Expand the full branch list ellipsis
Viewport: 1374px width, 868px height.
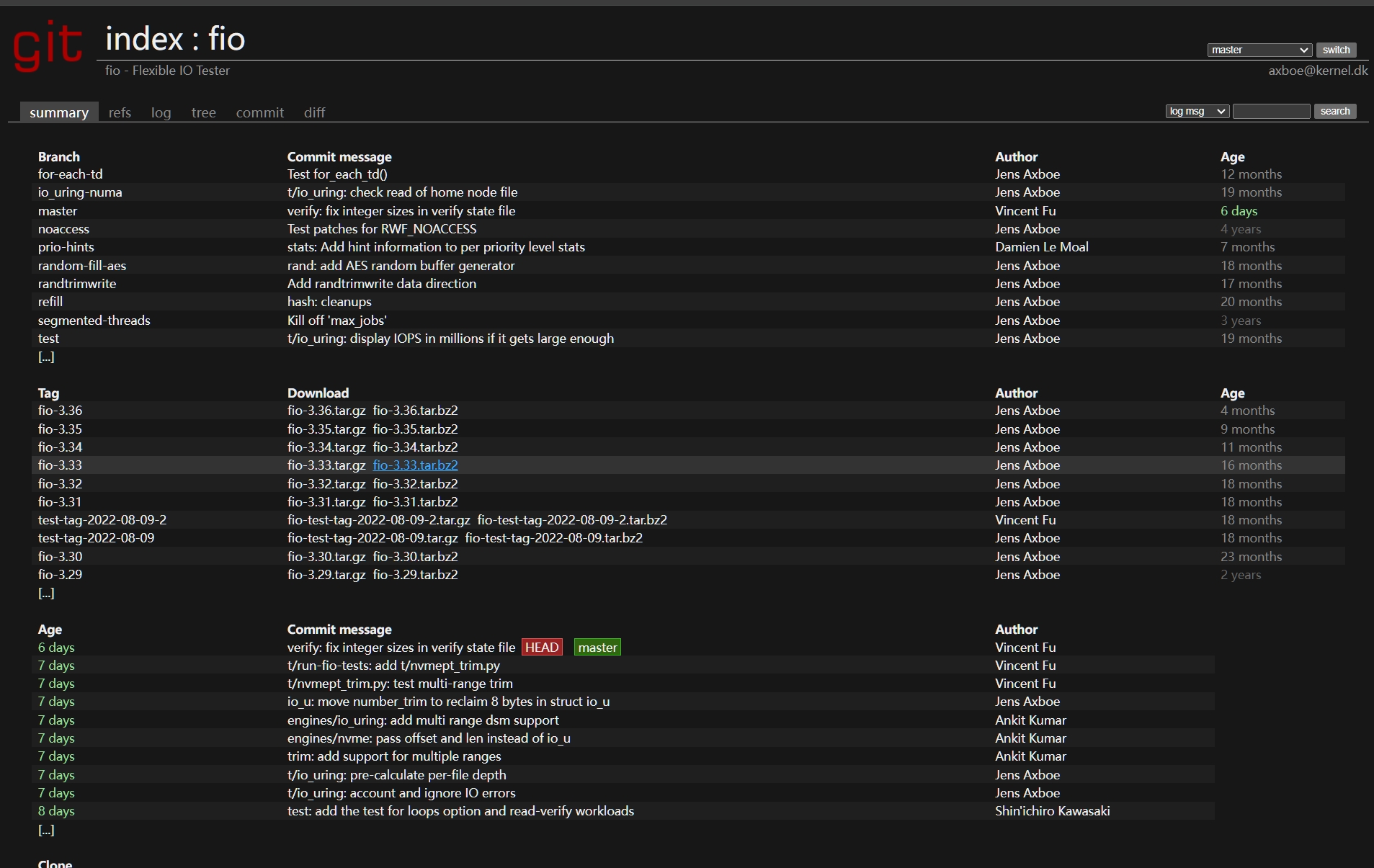(x=46, y=357)
